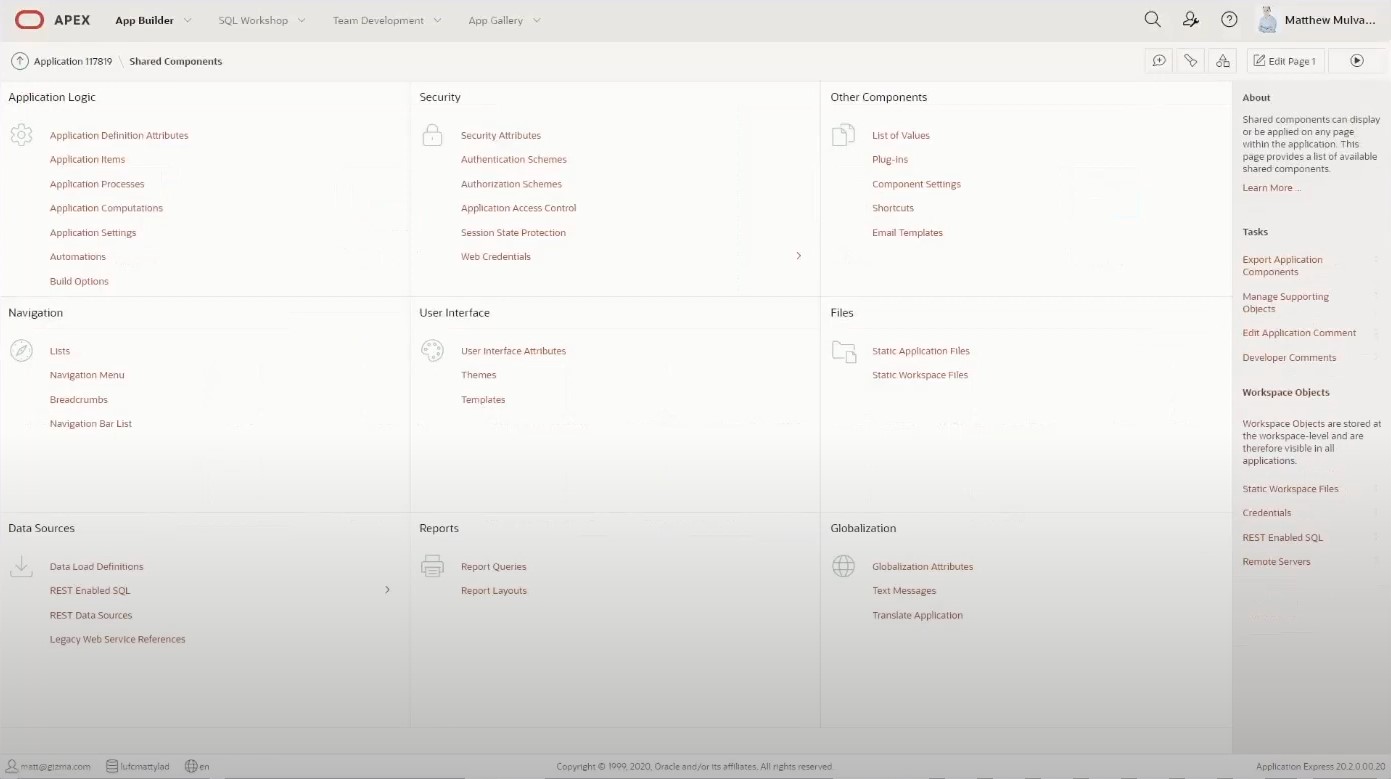Click Learn More in the About panel
Viewport: 1391px width, 779px height.
click(1271, 188)
